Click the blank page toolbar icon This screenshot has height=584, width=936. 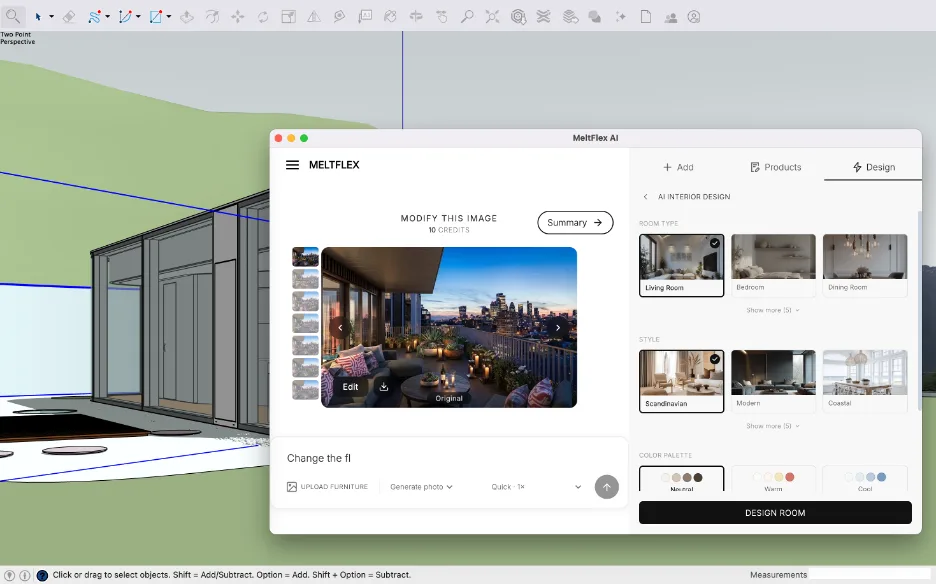(645, 17)
